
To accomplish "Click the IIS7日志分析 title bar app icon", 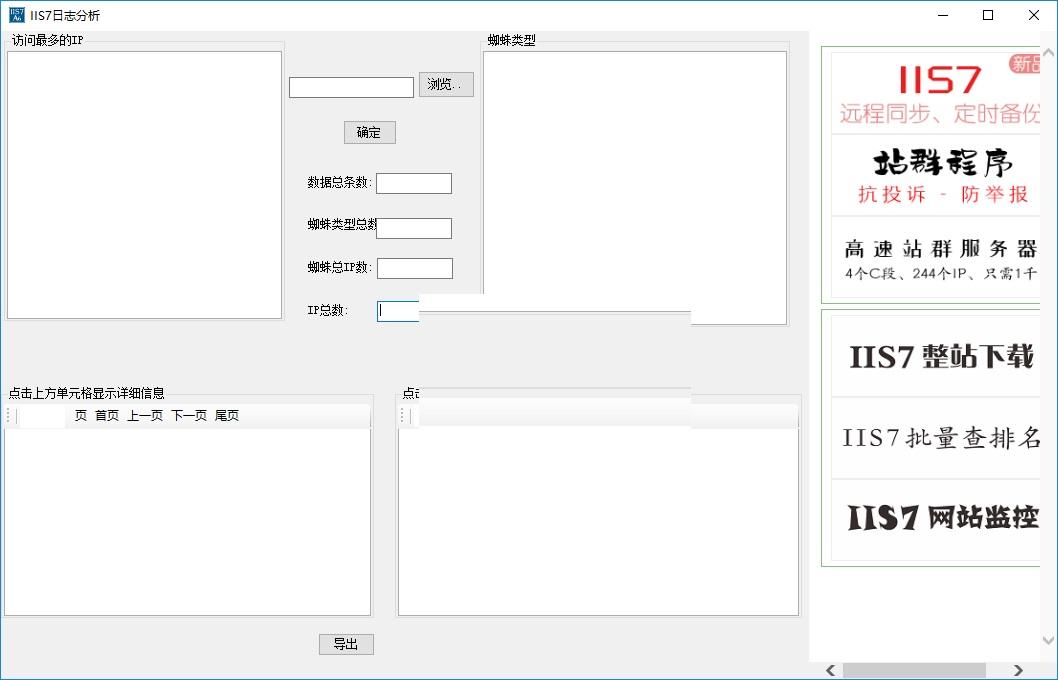I will pos(17,15).
